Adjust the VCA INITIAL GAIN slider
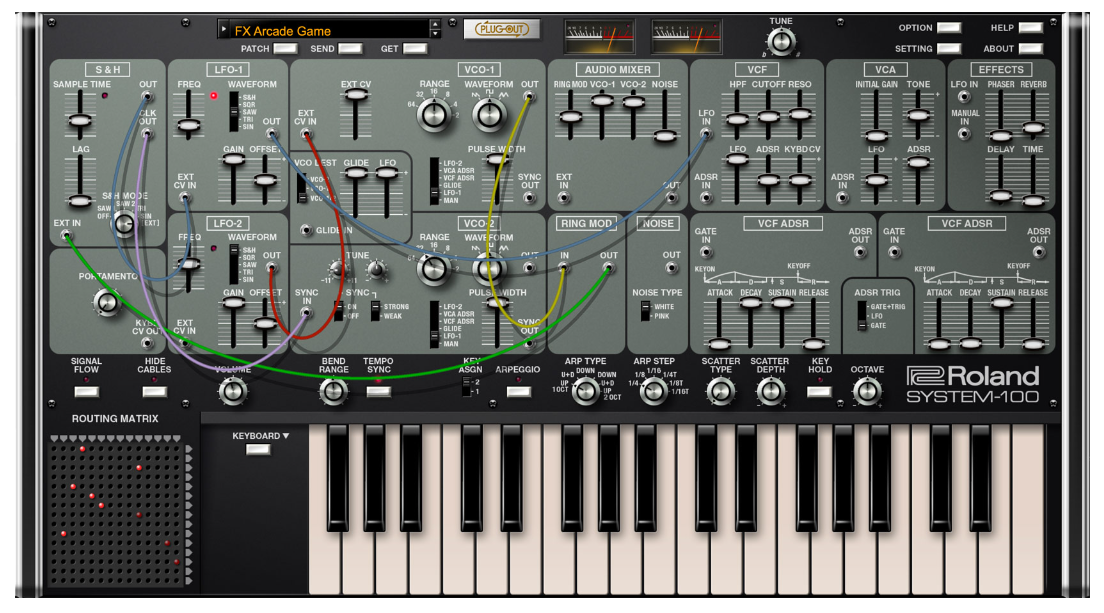Viewport: 1104px width, 613px height. 876,115
